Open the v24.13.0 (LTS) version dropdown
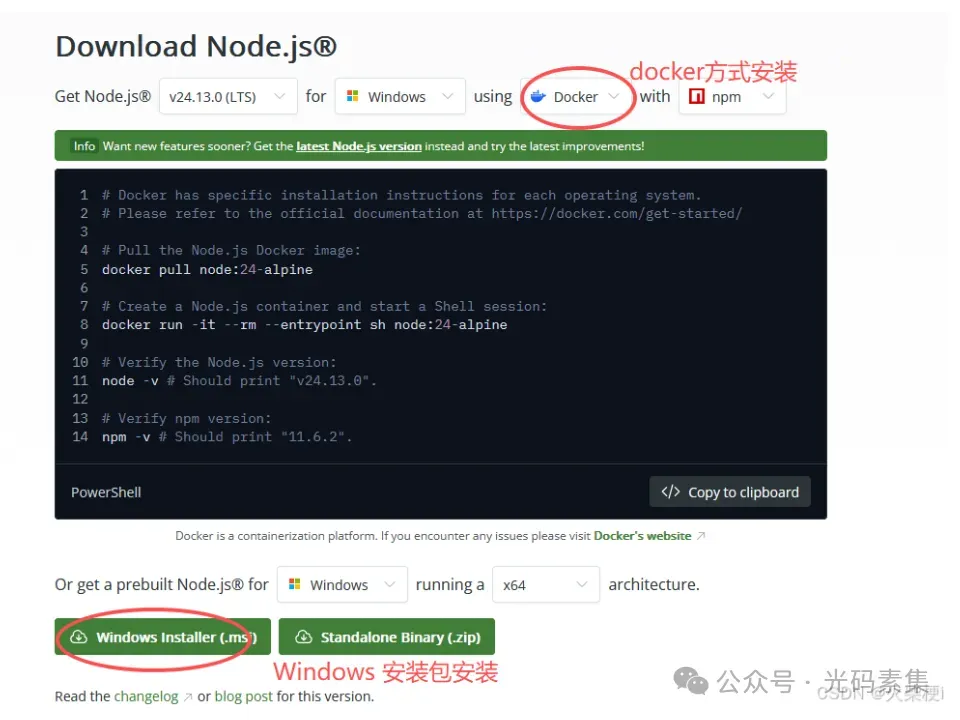The width and height of the screenshot is (960, 720). (x=228, y=97)
